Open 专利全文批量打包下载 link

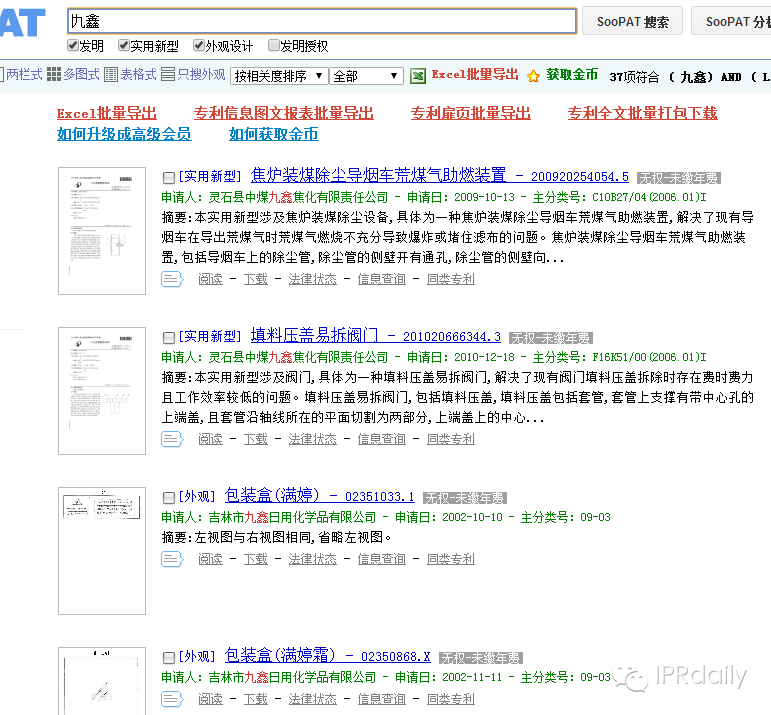643,114
